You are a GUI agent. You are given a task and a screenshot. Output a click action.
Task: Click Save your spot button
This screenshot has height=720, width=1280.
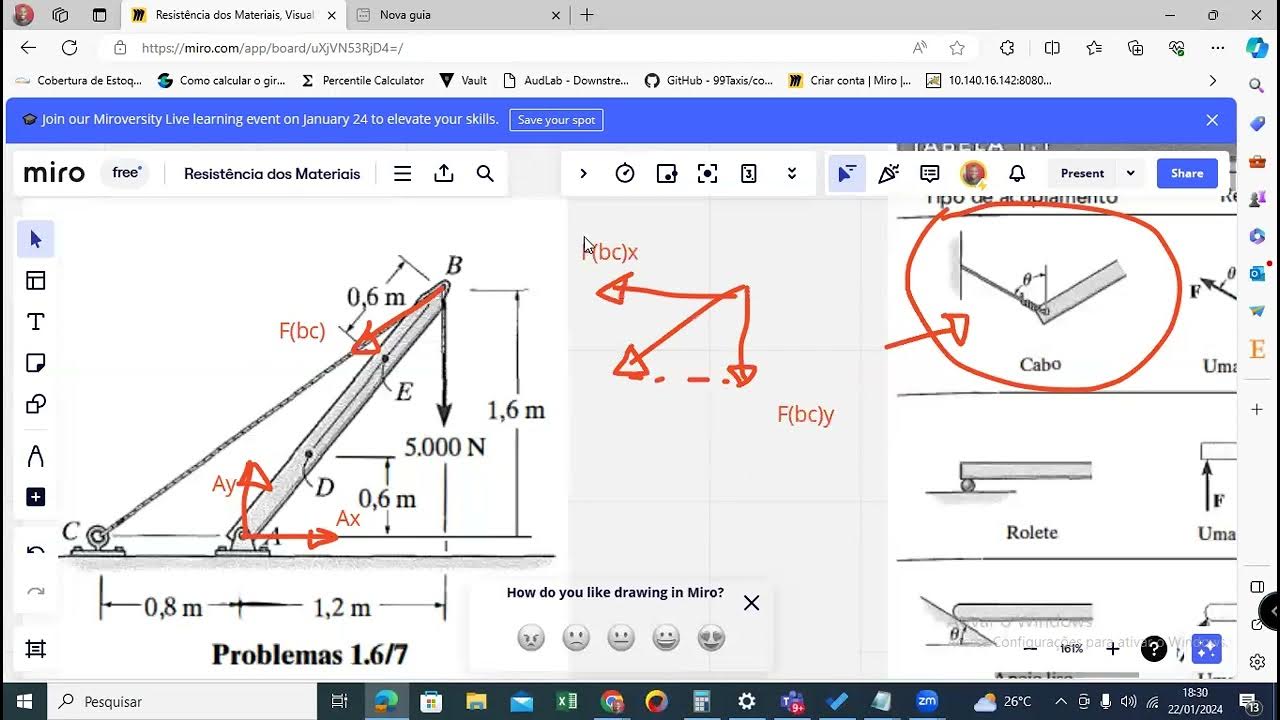556,120
